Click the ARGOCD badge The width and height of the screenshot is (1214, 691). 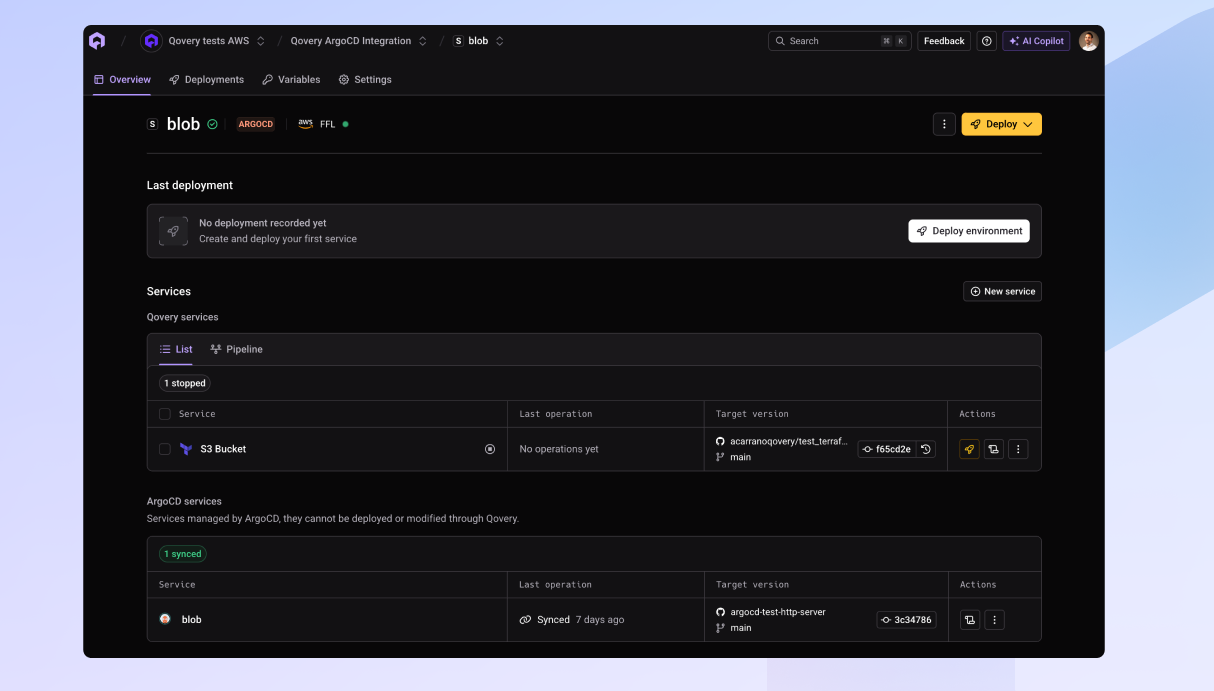(256, 124)
